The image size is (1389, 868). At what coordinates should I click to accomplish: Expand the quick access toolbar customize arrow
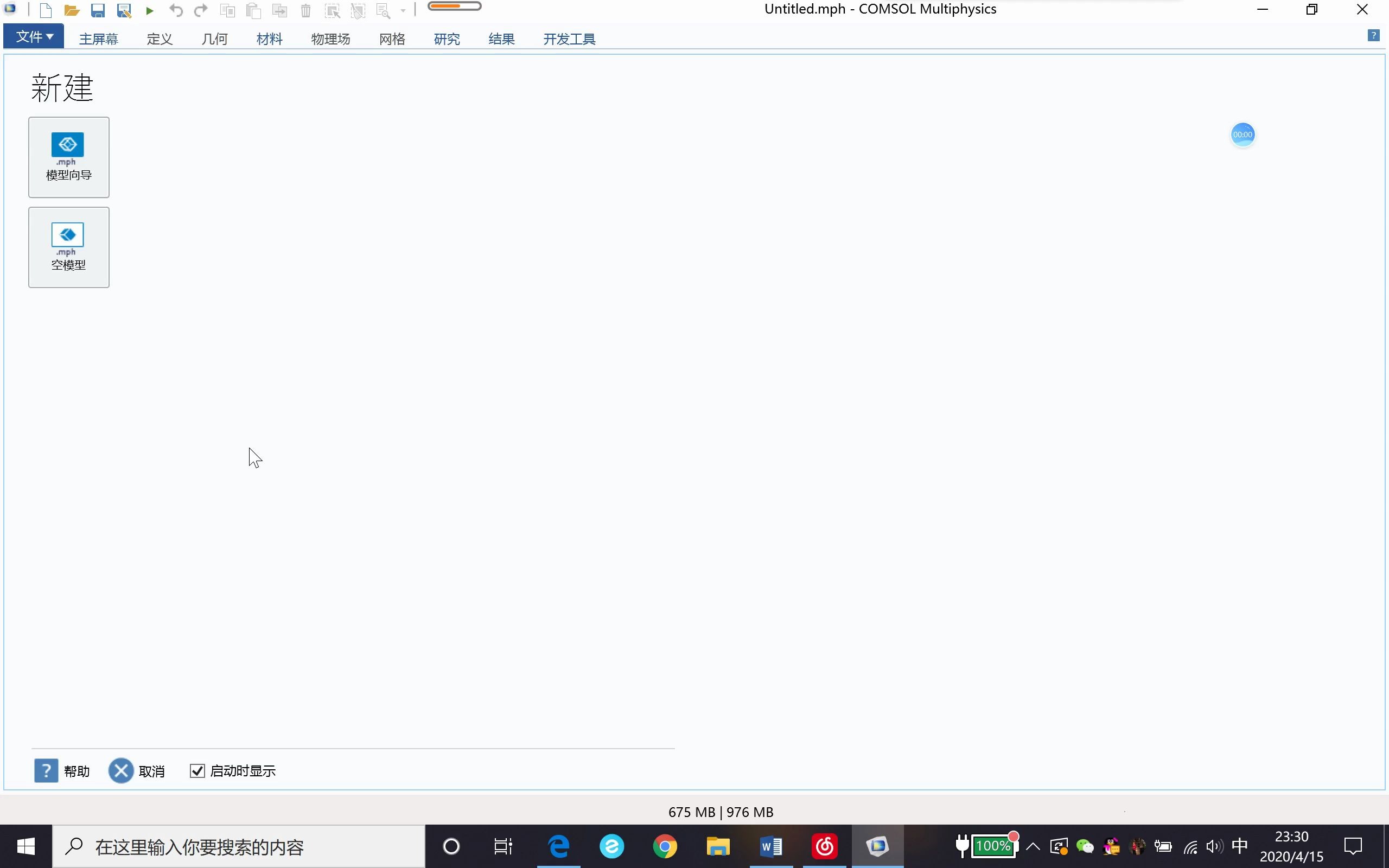(403, 10)
